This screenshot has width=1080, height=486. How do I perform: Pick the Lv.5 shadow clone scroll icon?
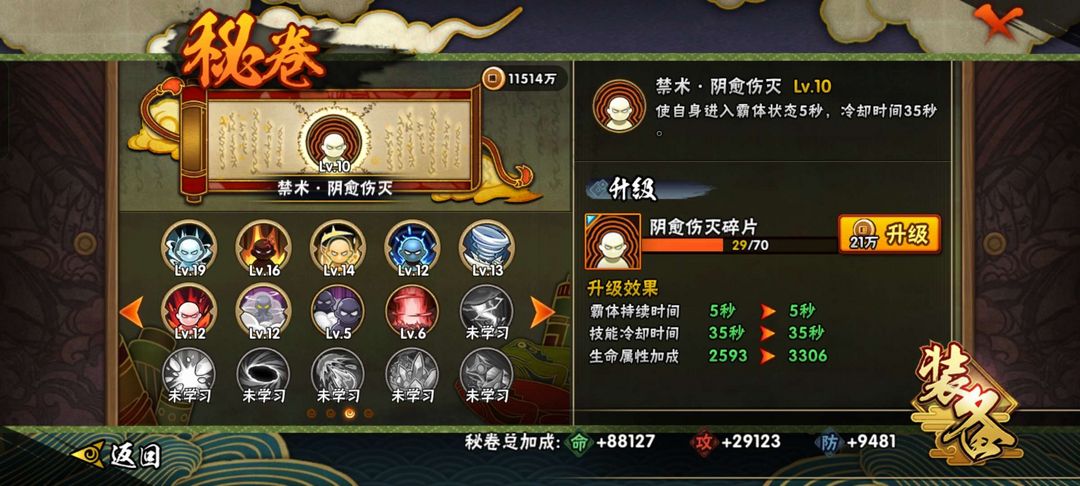[338, 311]
